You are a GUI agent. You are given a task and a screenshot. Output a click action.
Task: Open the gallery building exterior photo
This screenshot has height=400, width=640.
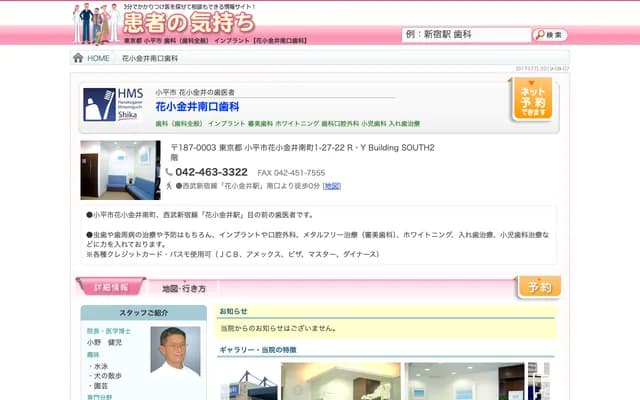click(x=249, y=382)
